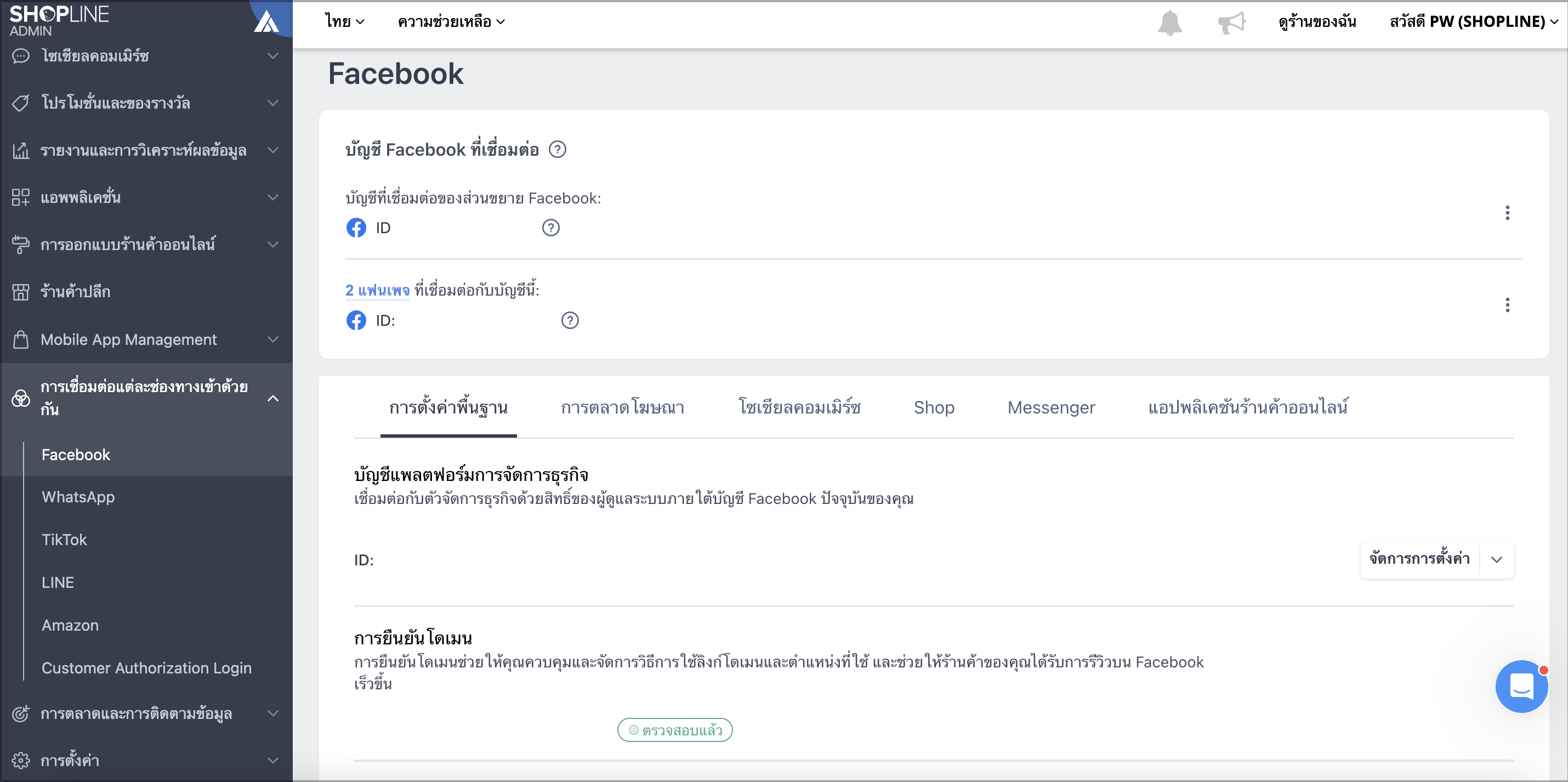
Task: Expand the การตั้งค่า sidebar chevron
Action: pos(272,760)
